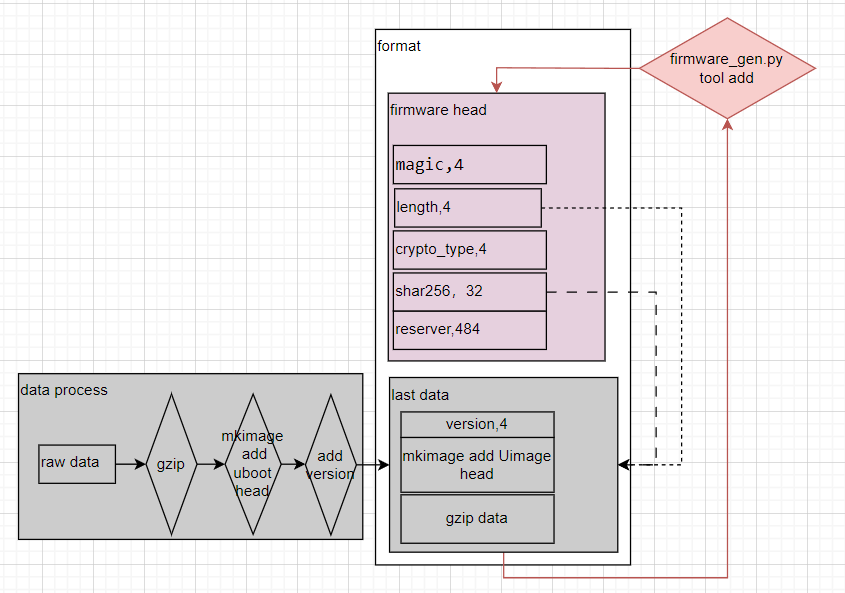This screenshot has height=593, width=845.
Task: Click the mkimage add Uimage head box
Action: pos(477,465)
